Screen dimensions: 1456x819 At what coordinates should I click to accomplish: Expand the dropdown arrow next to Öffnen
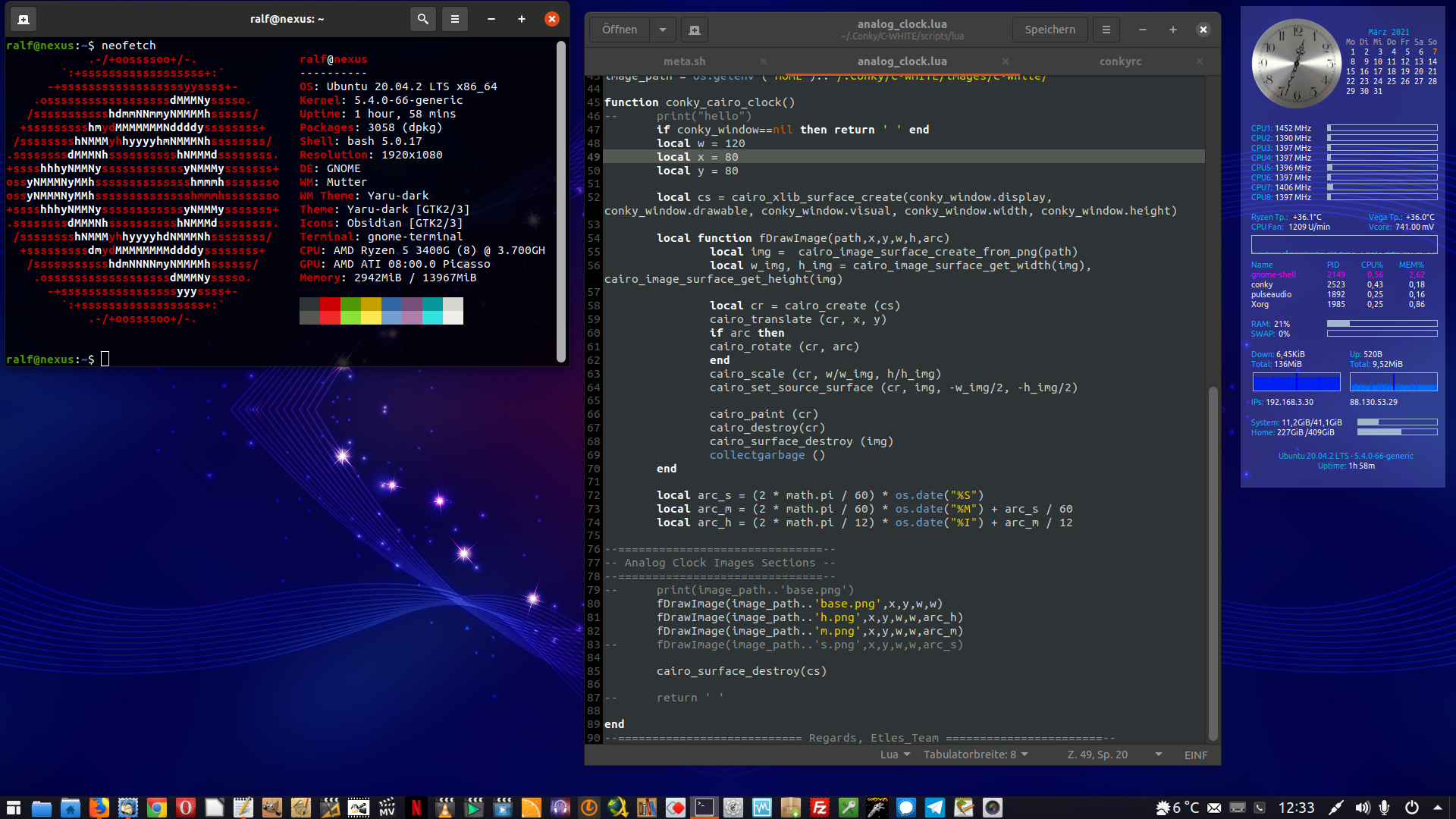pyautogui.click(x=662, y=30)
